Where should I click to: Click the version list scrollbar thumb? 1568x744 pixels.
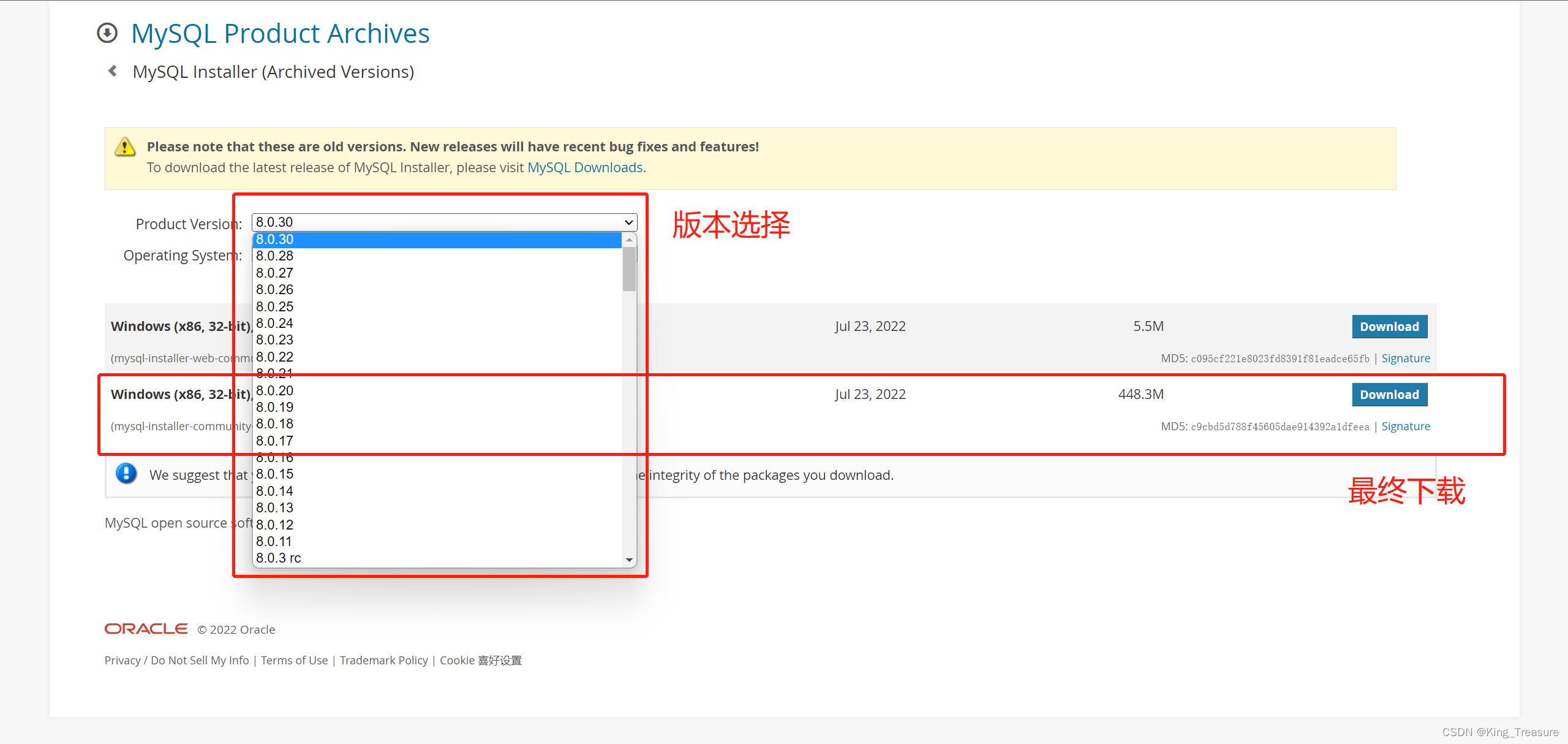pyautogui.click(x=629, y=270)
